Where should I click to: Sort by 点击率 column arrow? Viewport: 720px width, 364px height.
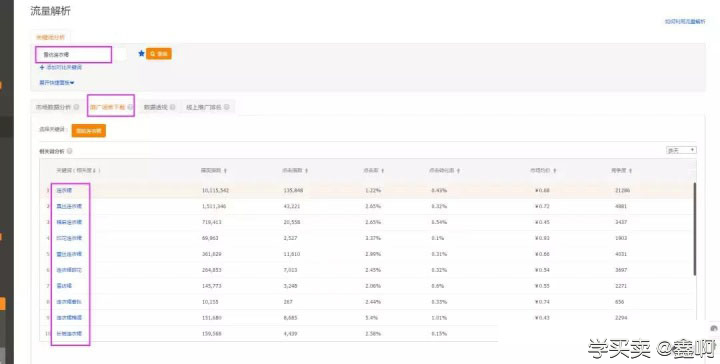[382, 171]
